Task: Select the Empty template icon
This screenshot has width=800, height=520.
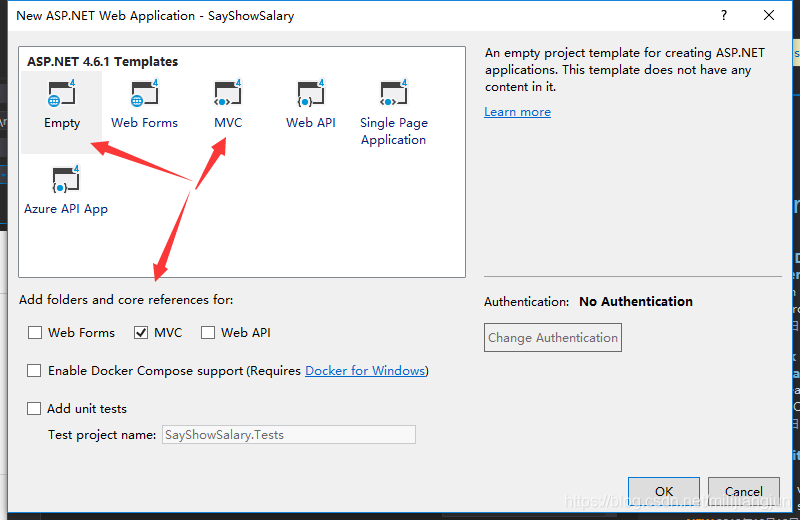Action: pos(62,94)
